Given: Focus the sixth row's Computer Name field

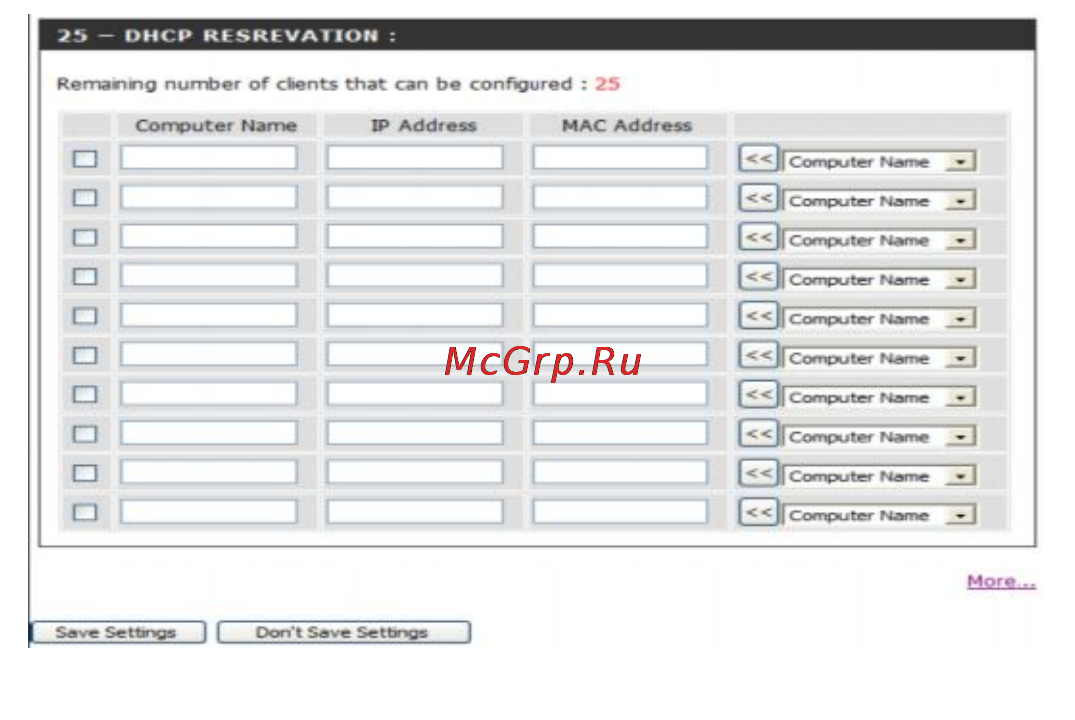Looking at the screenshot, I should point(209,354).
